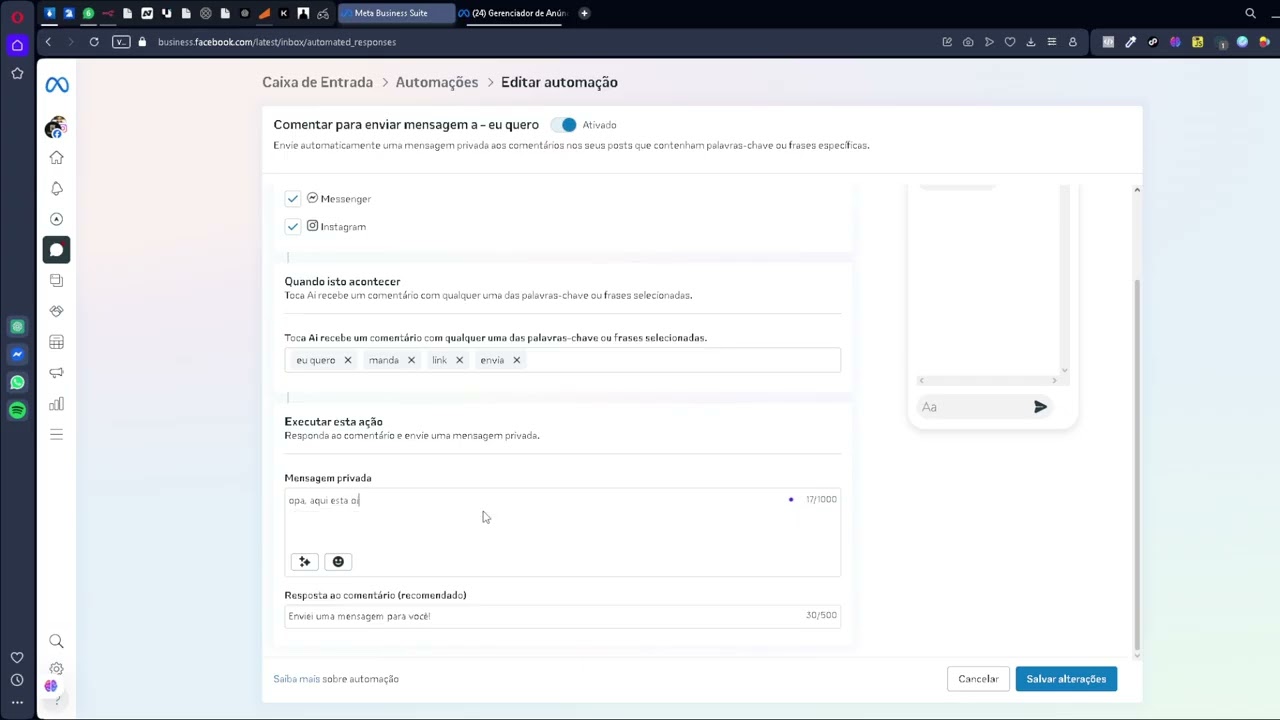Go back with browser back arrow

click(x=48, y=42)
